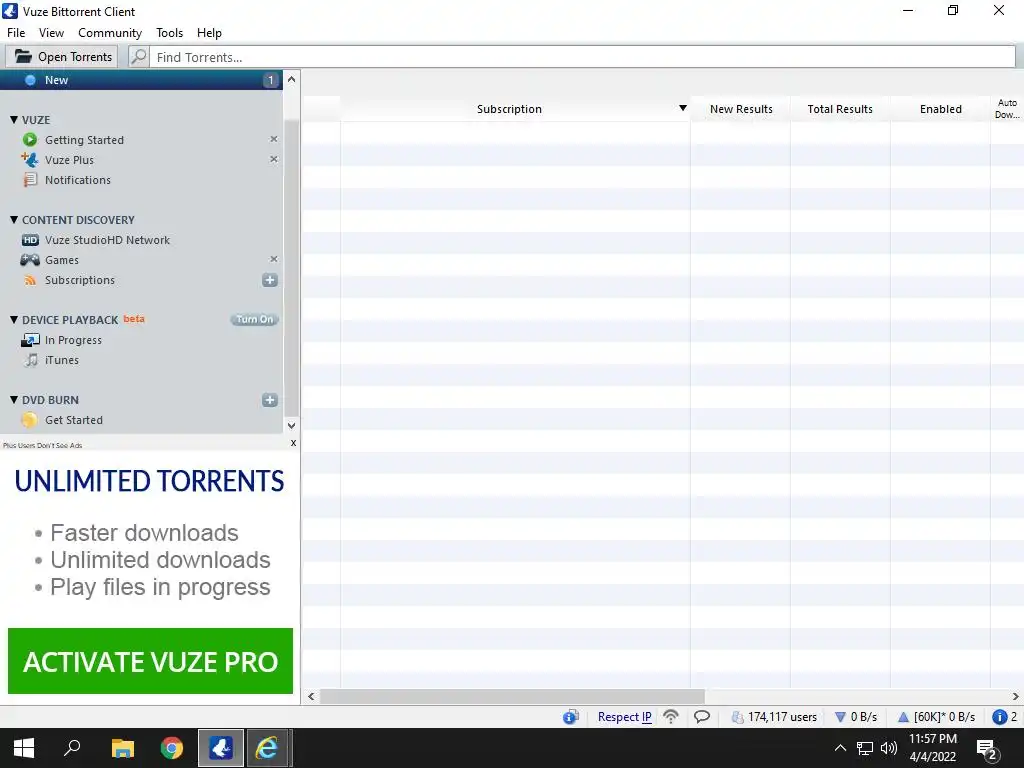The height and width of the screenshot is (768, 1024).
Task: Open Vuze from the Windows taskbar
Action: 221,748
